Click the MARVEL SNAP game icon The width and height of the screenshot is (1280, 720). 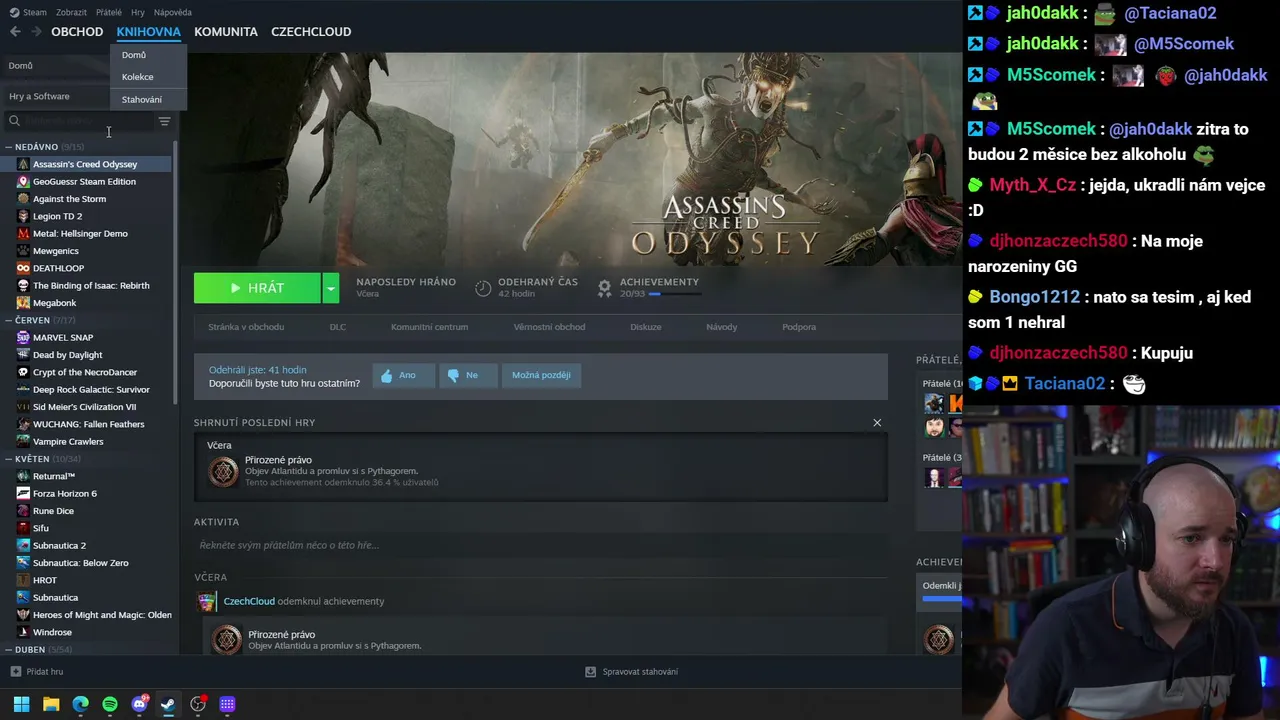tap(23, 338)
